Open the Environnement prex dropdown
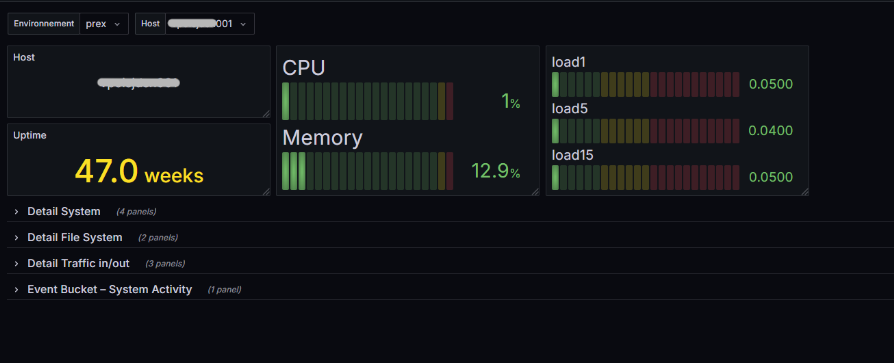The width and height of the screenshot is (894, 363). tap(104, 24)
